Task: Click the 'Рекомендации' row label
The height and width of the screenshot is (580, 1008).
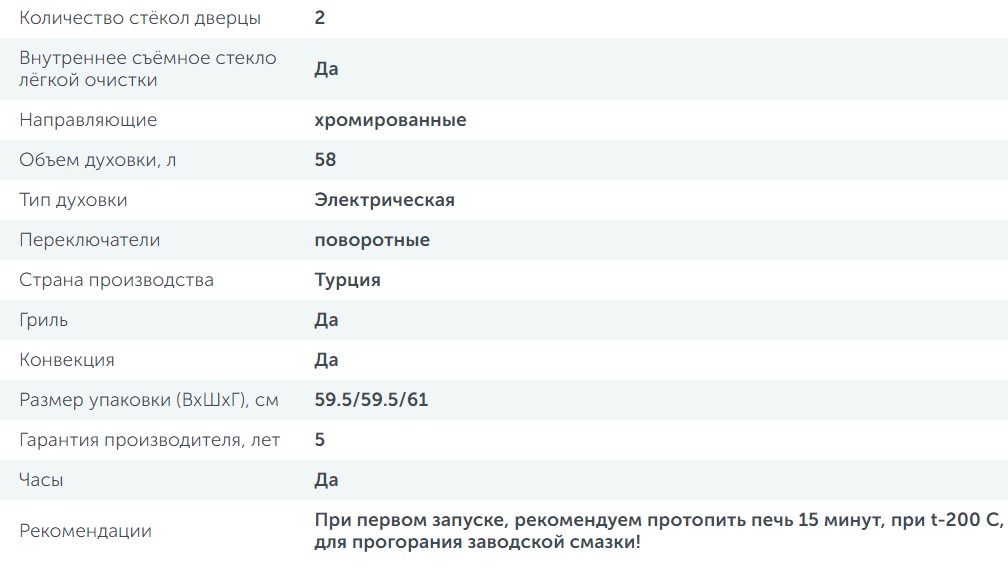Action: (x=85, y=531)
